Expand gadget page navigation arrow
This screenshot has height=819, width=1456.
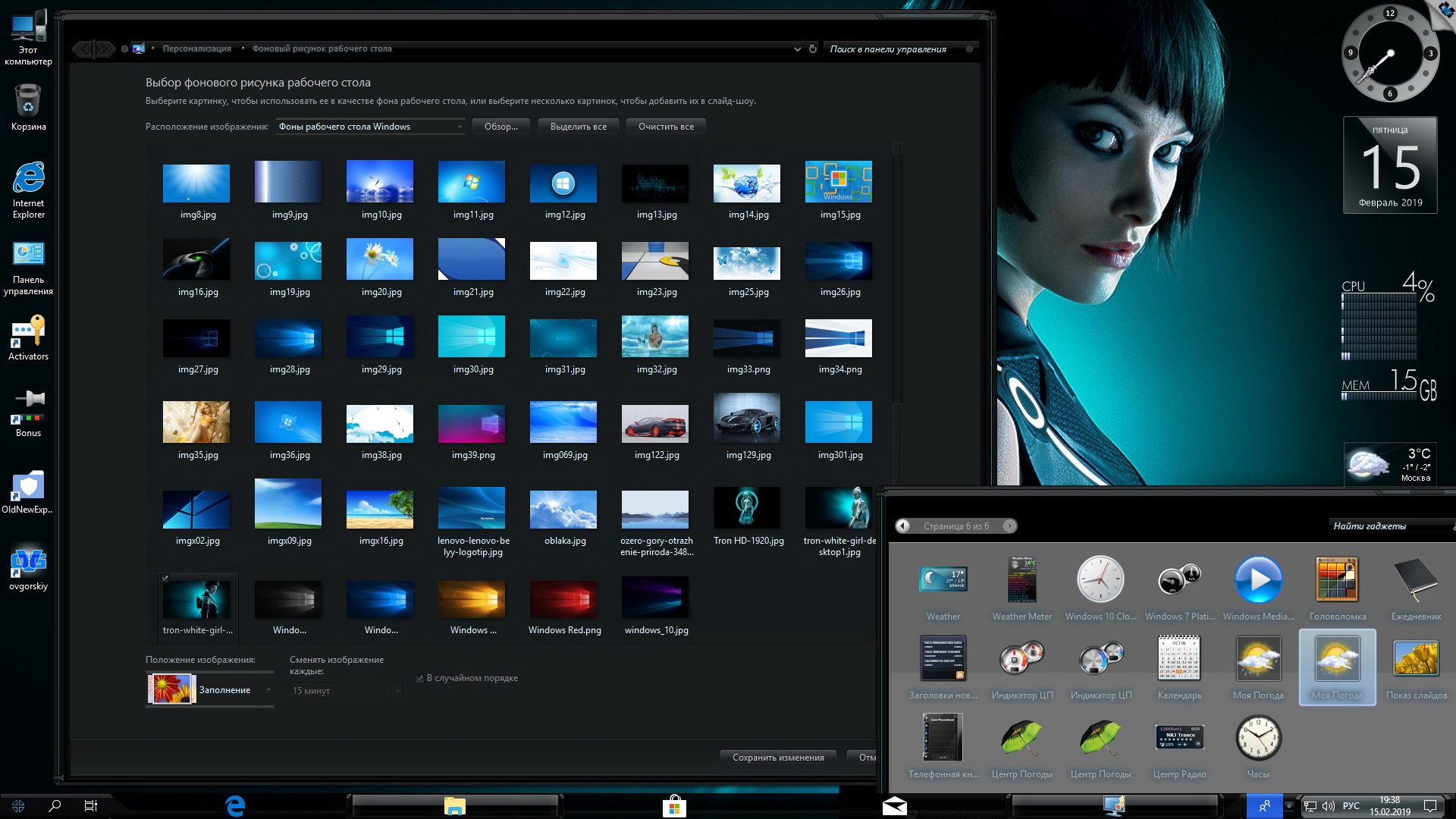click(1010, 526)
